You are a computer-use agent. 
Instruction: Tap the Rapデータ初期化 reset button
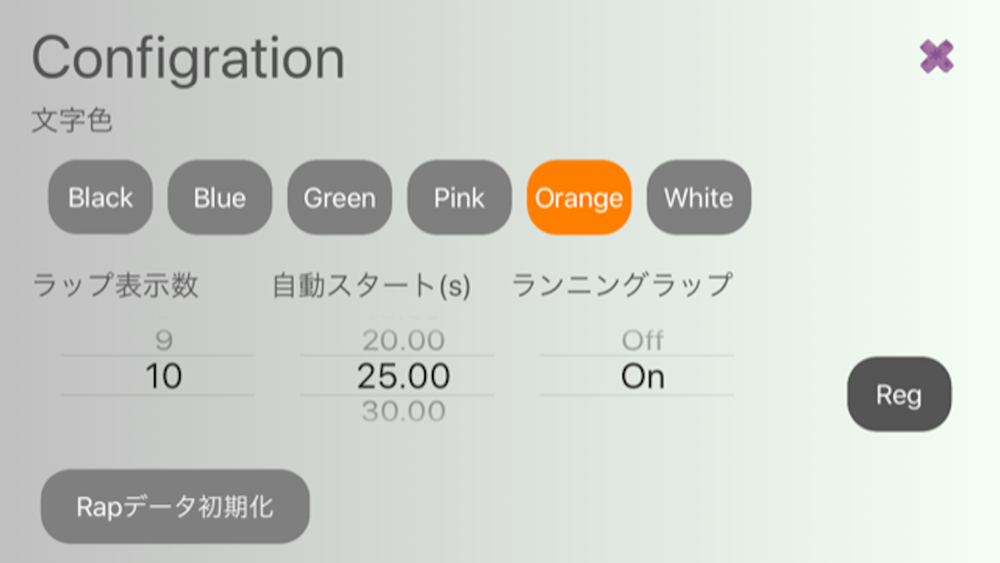click(175, 507)
